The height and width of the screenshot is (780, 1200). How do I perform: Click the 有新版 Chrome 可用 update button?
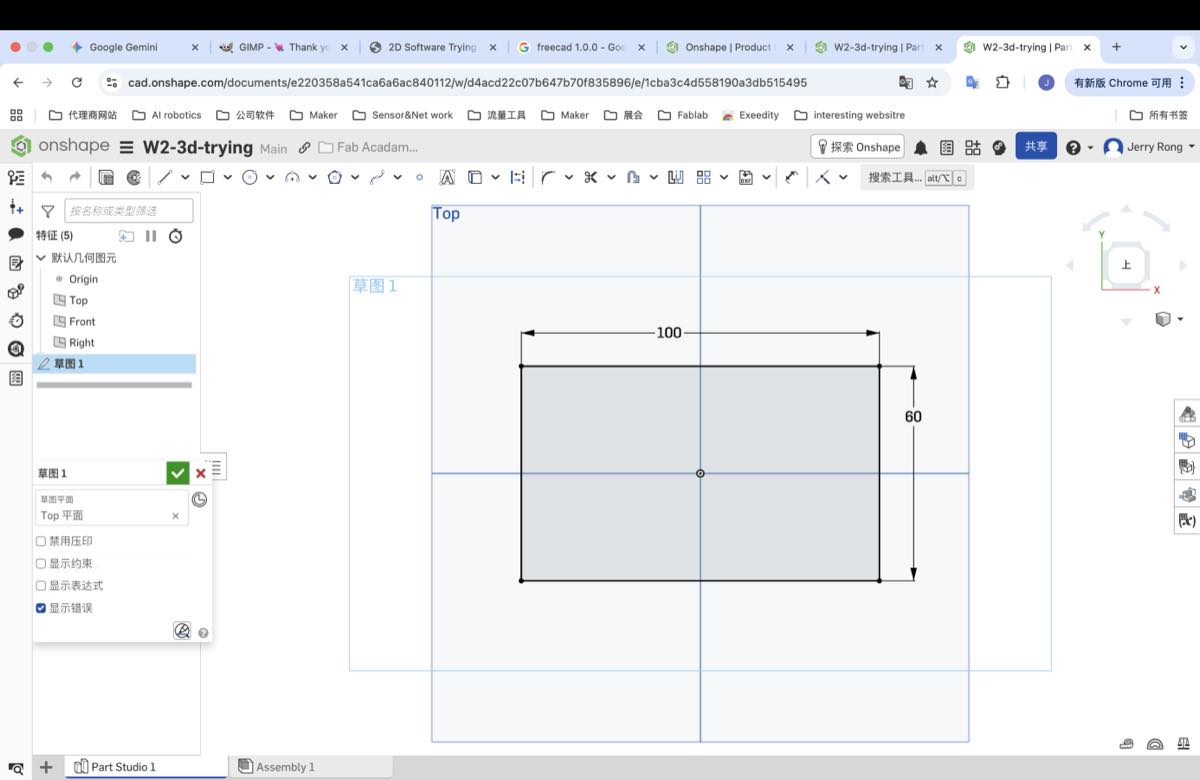1130,83
